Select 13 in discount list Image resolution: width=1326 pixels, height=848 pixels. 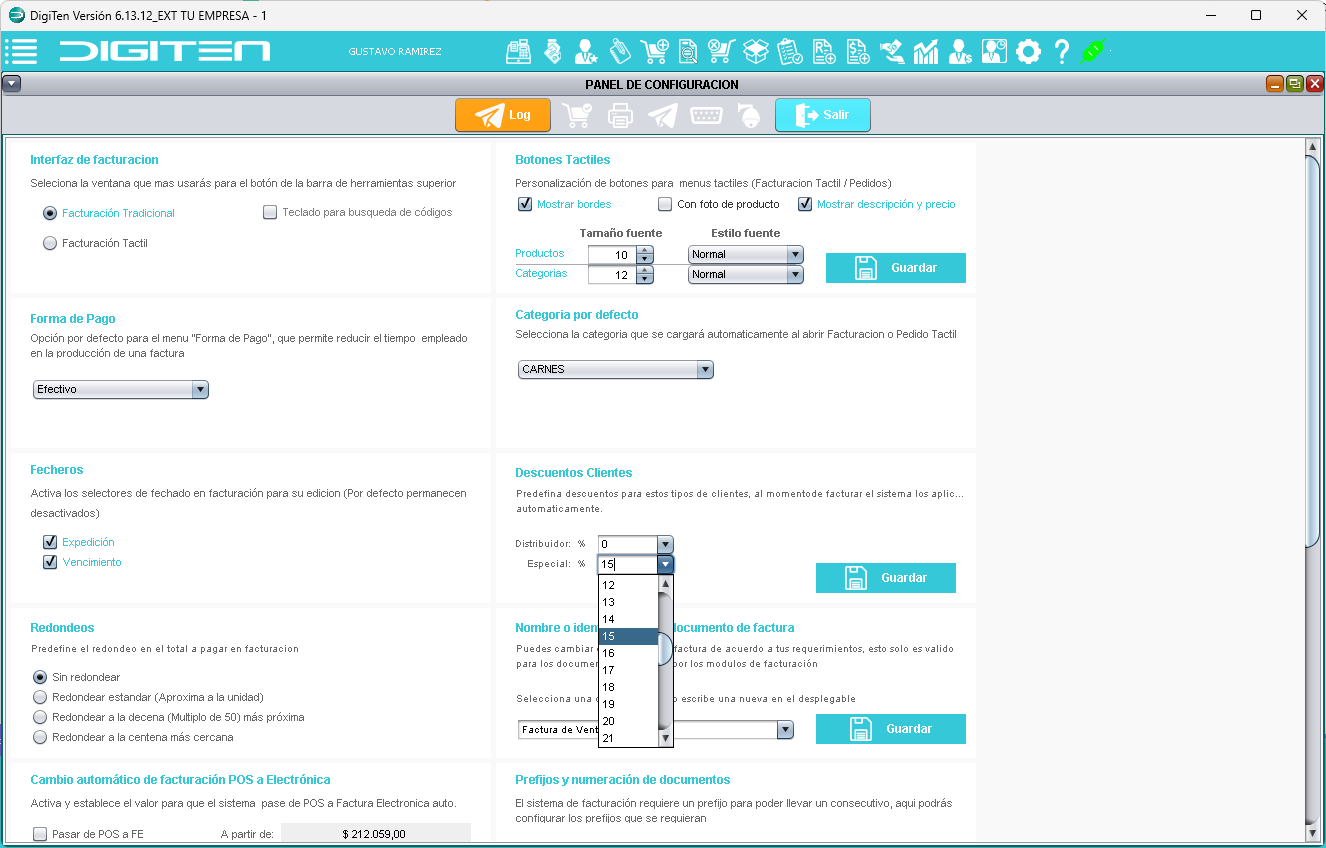tap(628, 602)
